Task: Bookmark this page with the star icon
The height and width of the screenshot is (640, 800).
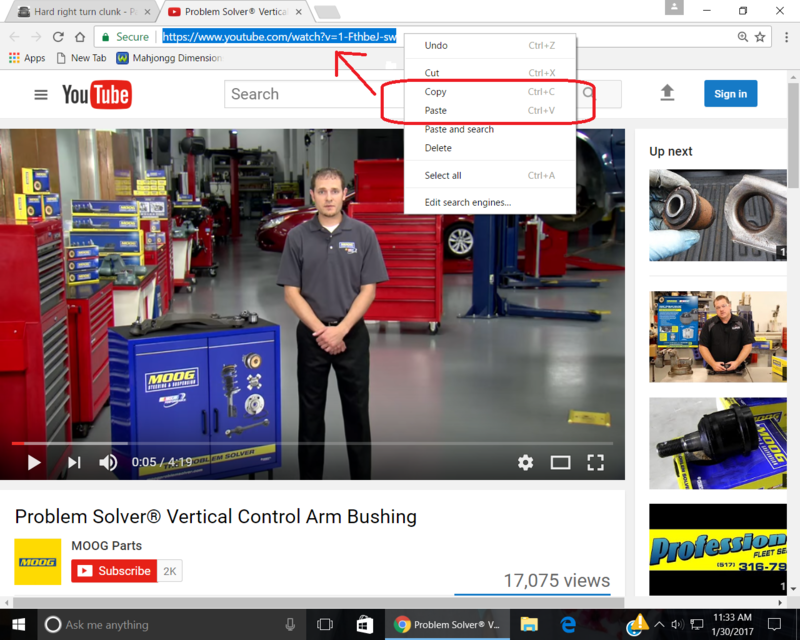Action: pos(760,37)
